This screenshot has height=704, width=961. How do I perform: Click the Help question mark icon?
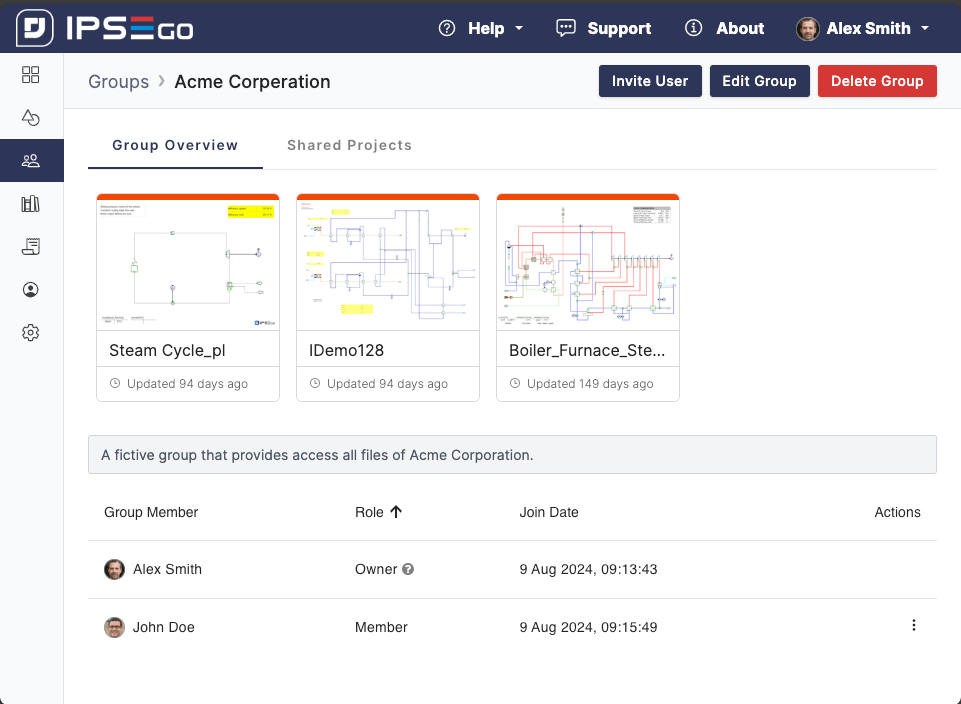(446, 28)
